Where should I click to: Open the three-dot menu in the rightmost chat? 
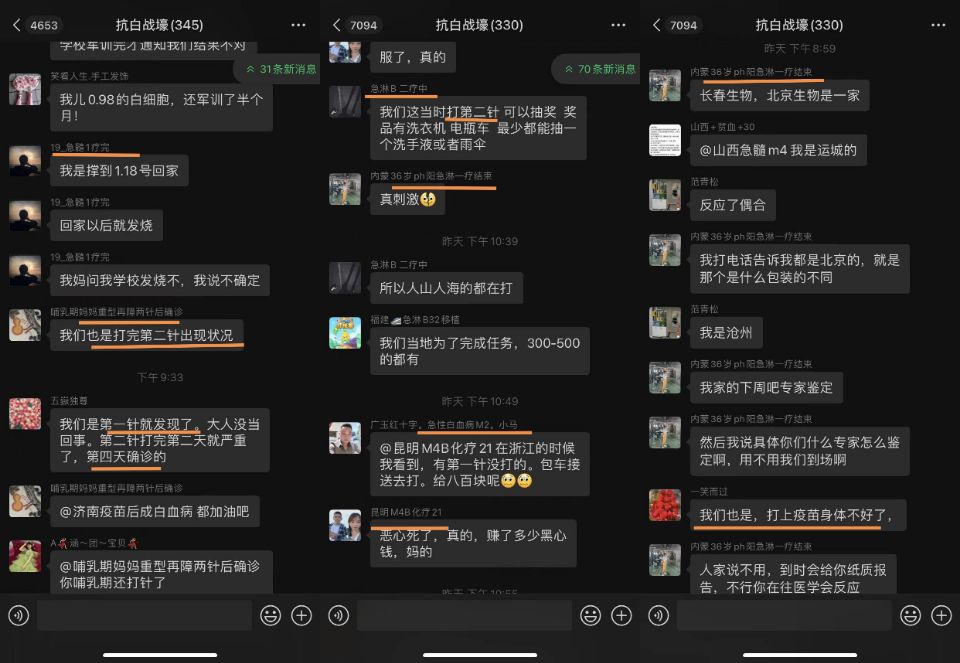pyautogui.click(x=939, y=25)
